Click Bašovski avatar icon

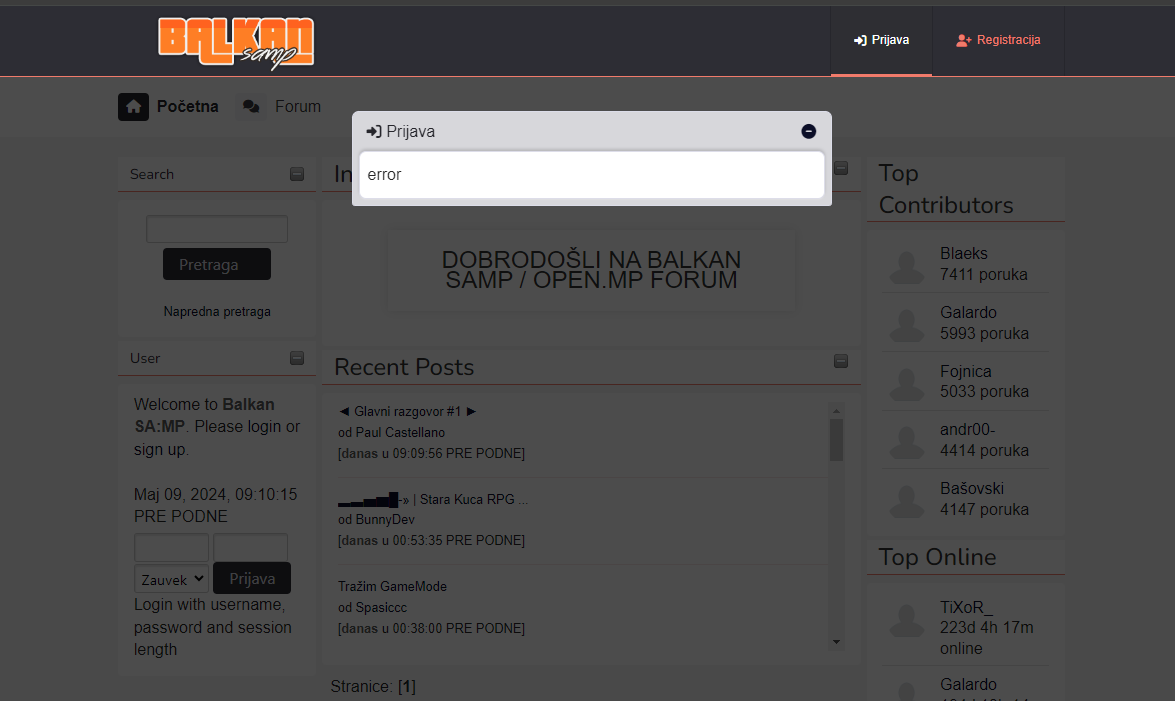[x=907, y=501]
